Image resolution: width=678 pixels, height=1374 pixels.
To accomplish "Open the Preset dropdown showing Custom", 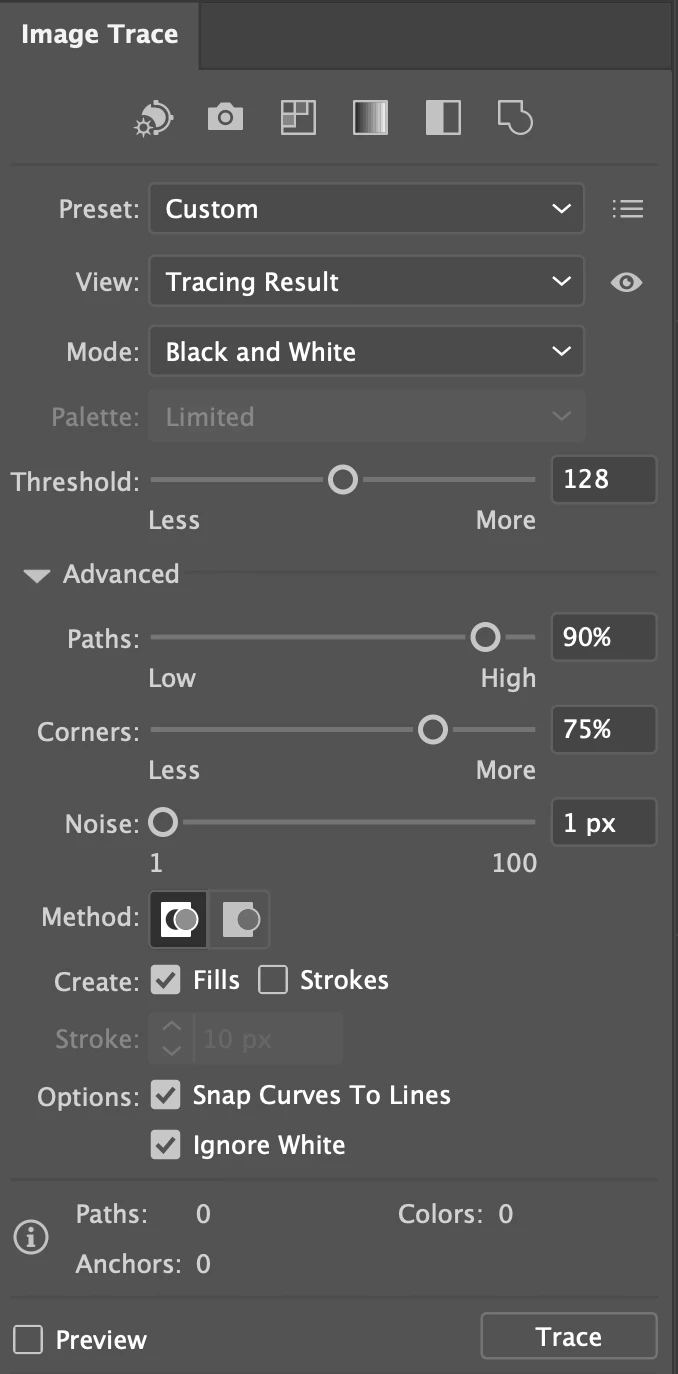I will tap(366, 209).
